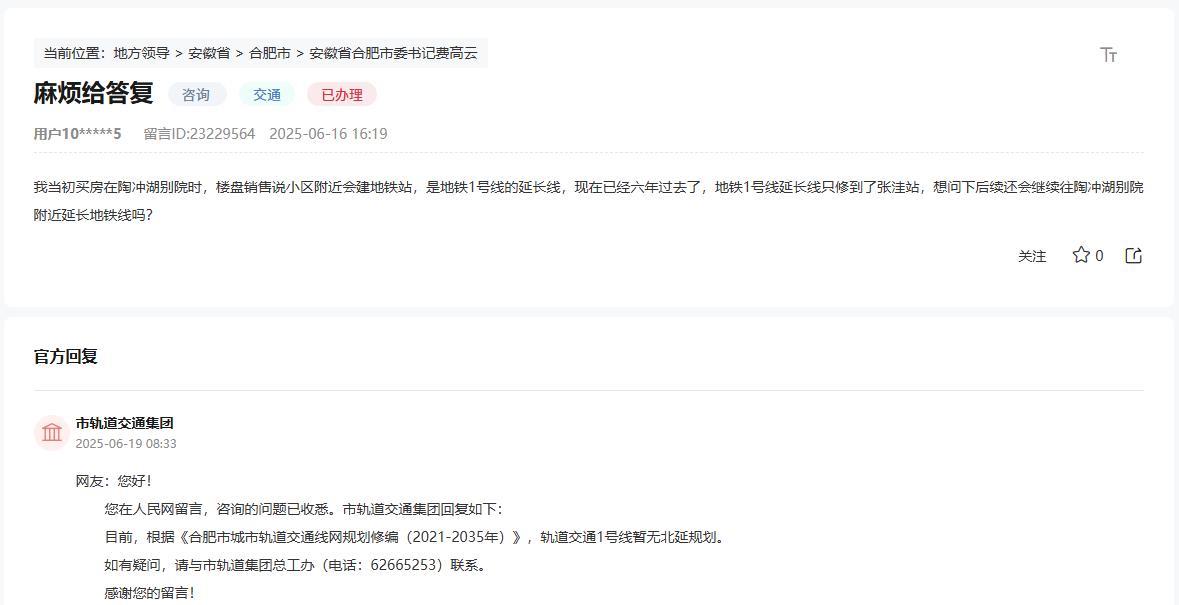
Task: Click responder name 市轨道交通集团
Action: point(125,423)
